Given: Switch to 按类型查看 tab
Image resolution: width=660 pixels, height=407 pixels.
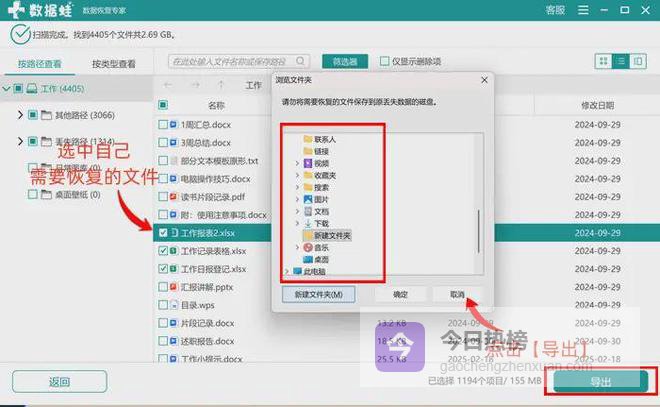Looking at the screenshot, I should click(x=114, y=63).
